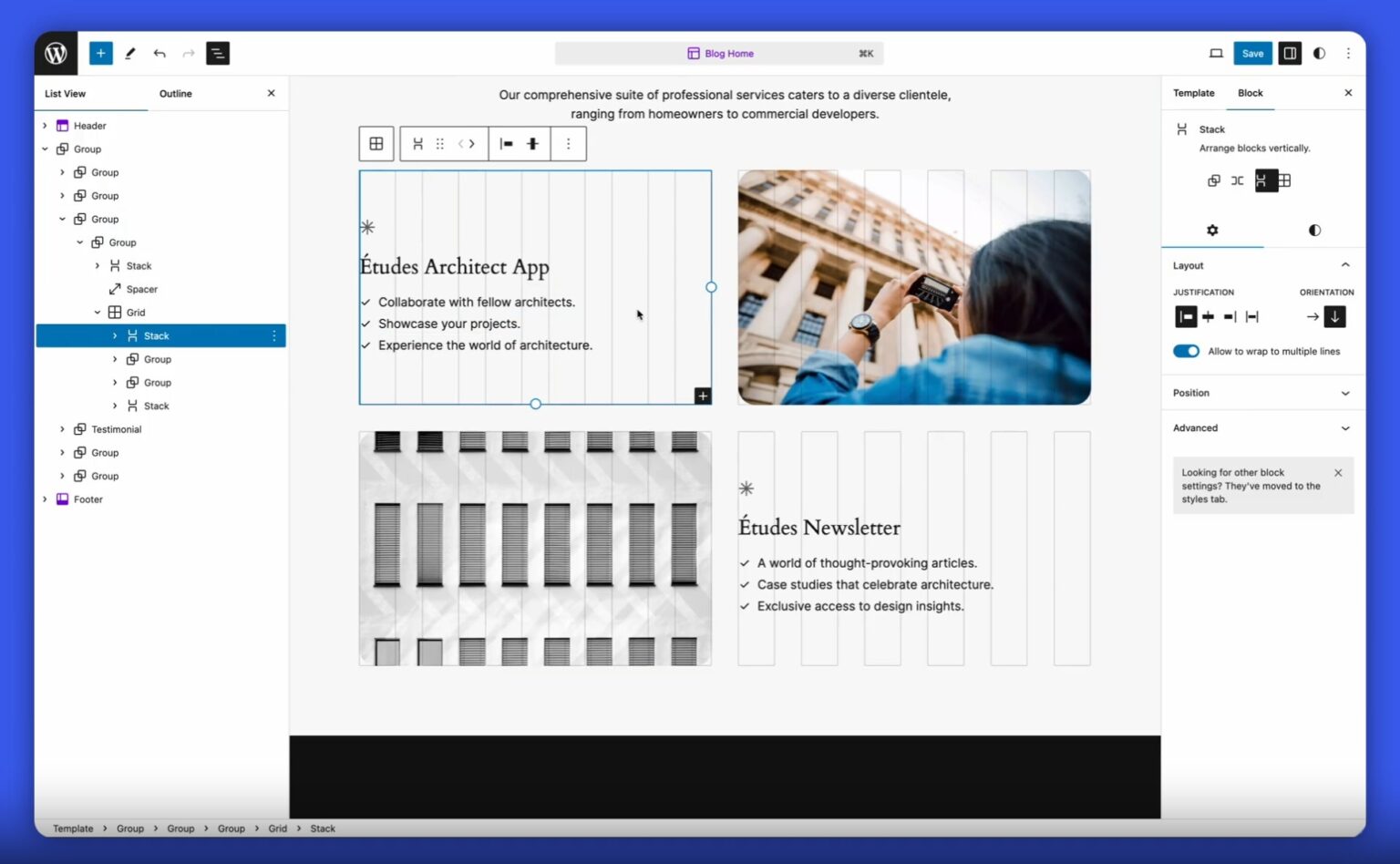Select the Grid layout variation icon
The width and height of the screenshot is (1400, 864).
tap(1284, 180)
